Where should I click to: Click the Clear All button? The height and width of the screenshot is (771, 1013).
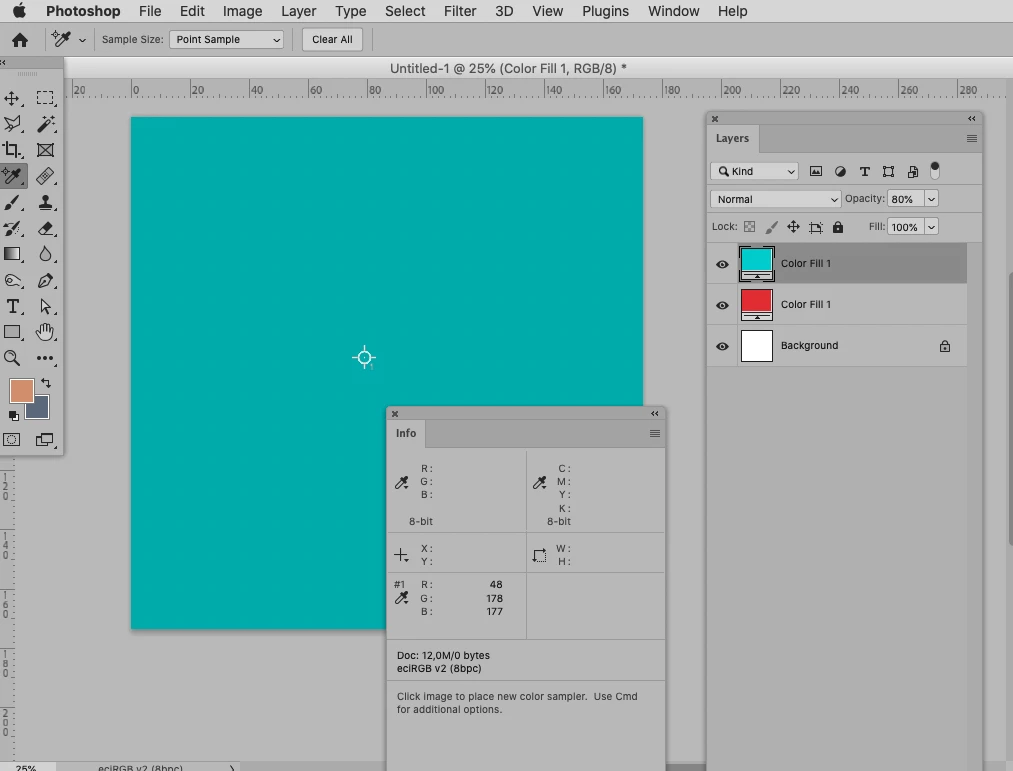[332, 39]
